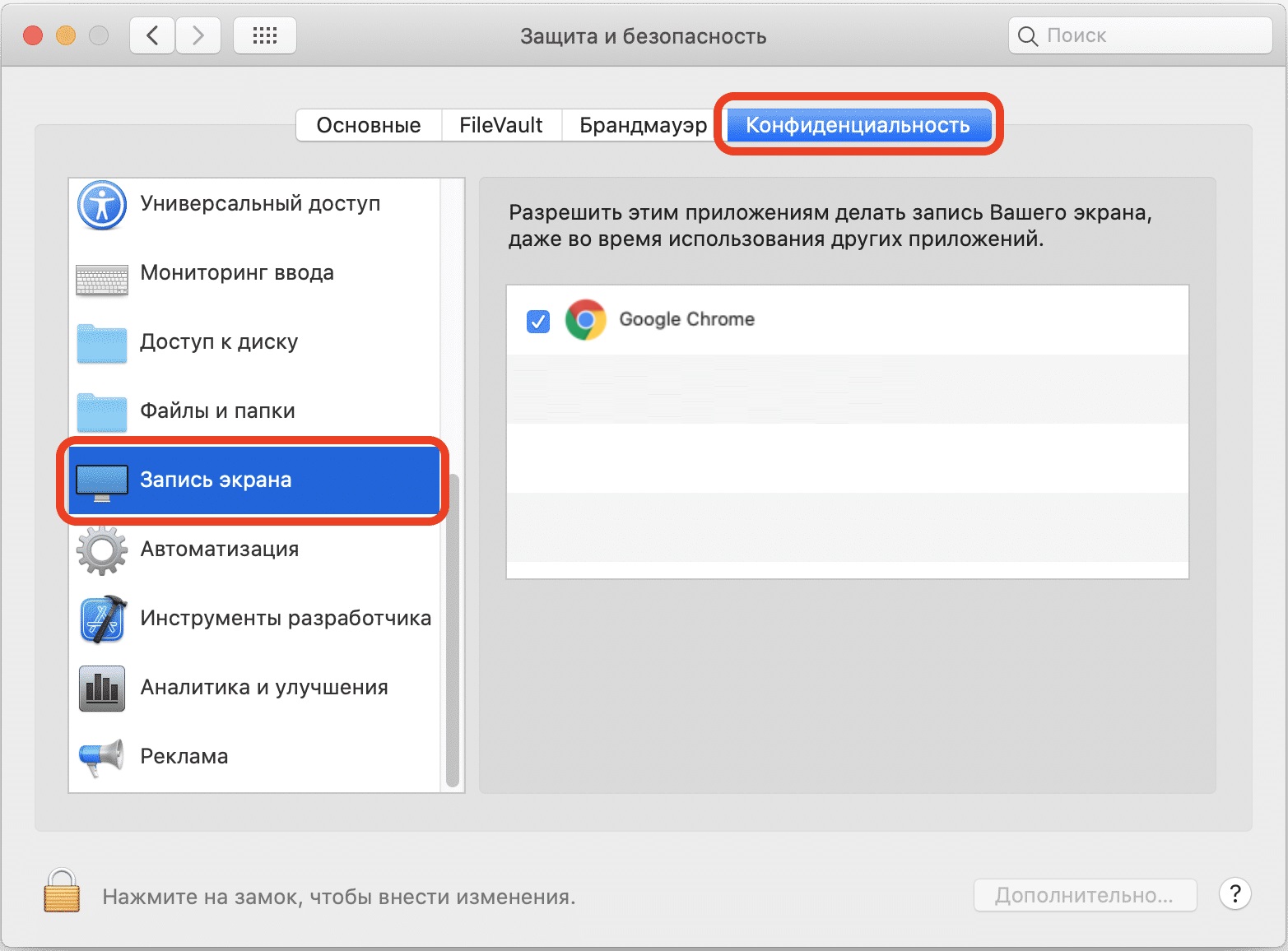
Task: Click the show all preferences grid icon
Action: pyautogui.click(x=264, y=35)
